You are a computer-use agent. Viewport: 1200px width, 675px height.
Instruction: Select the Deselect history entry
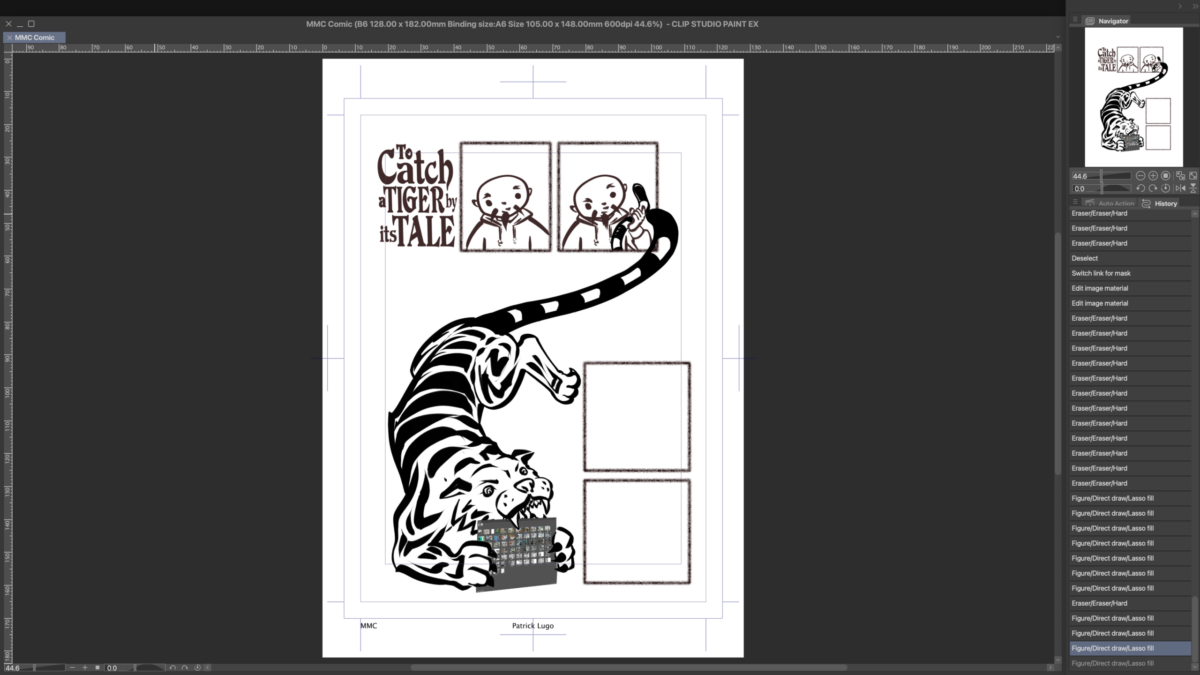(1128, 258)
